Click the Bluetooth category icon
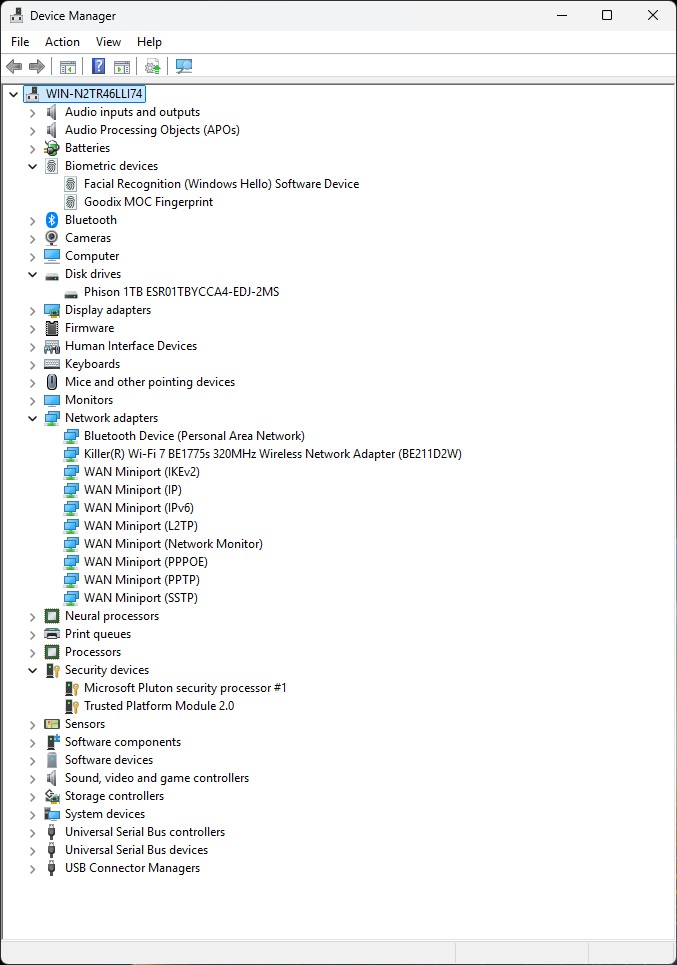Image resolution: width=677 pixels, height=965 pixels. 52,220
